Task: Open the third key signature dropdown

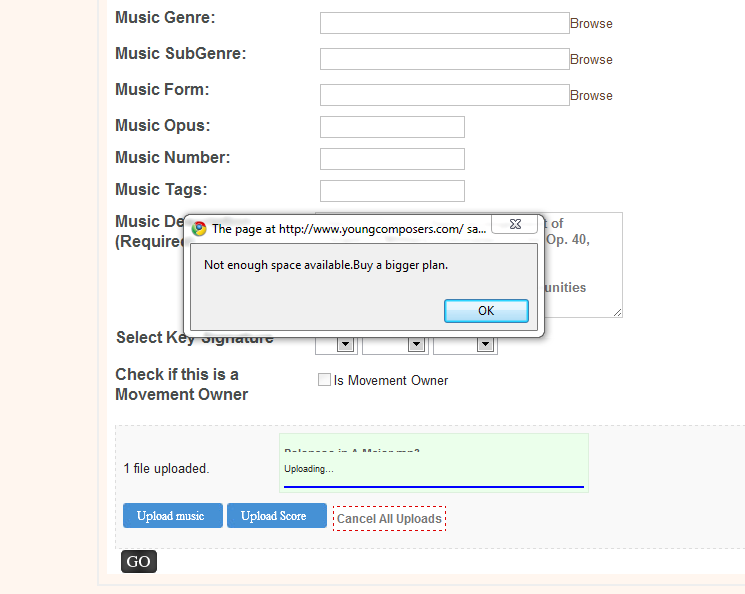Action: click(x=485, y=344)
